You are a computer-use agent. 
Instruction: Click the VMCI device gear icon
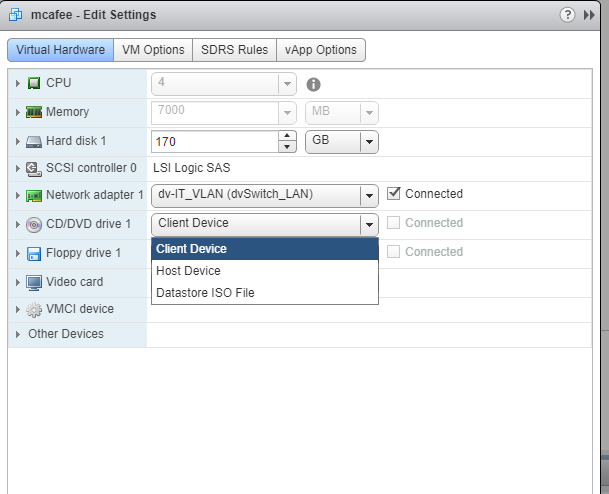(34, 310)
